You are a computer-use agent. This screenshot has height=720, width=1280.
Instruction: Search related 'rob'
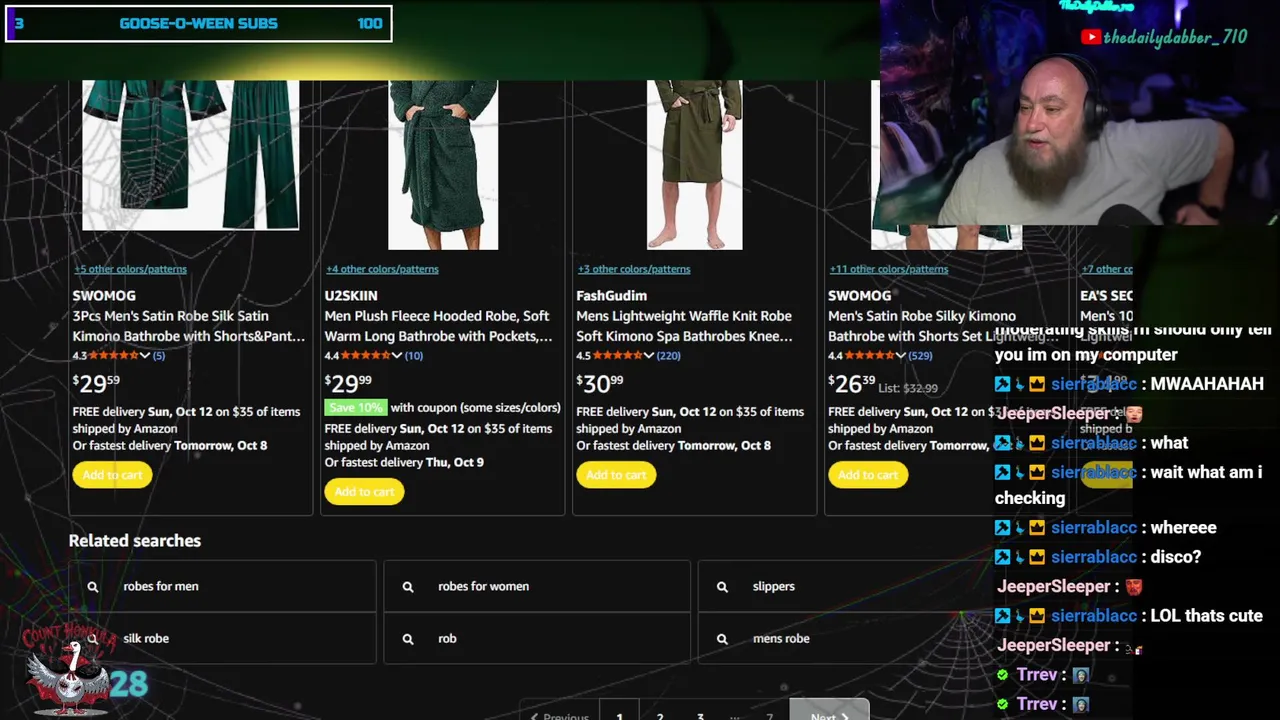coord(537,638)
